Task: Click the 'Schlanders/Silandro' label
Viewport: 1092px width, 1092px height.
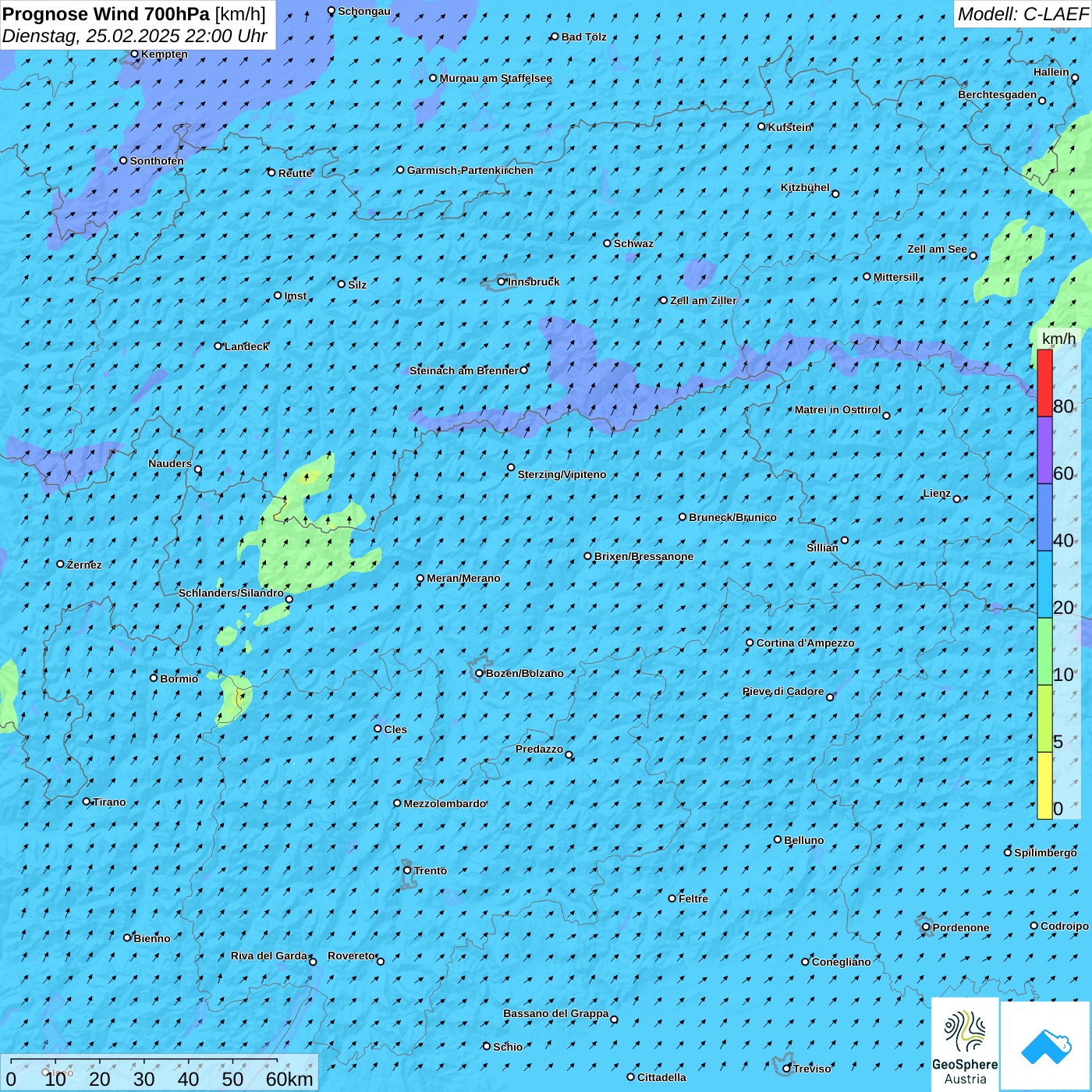Action: [231, 593]
